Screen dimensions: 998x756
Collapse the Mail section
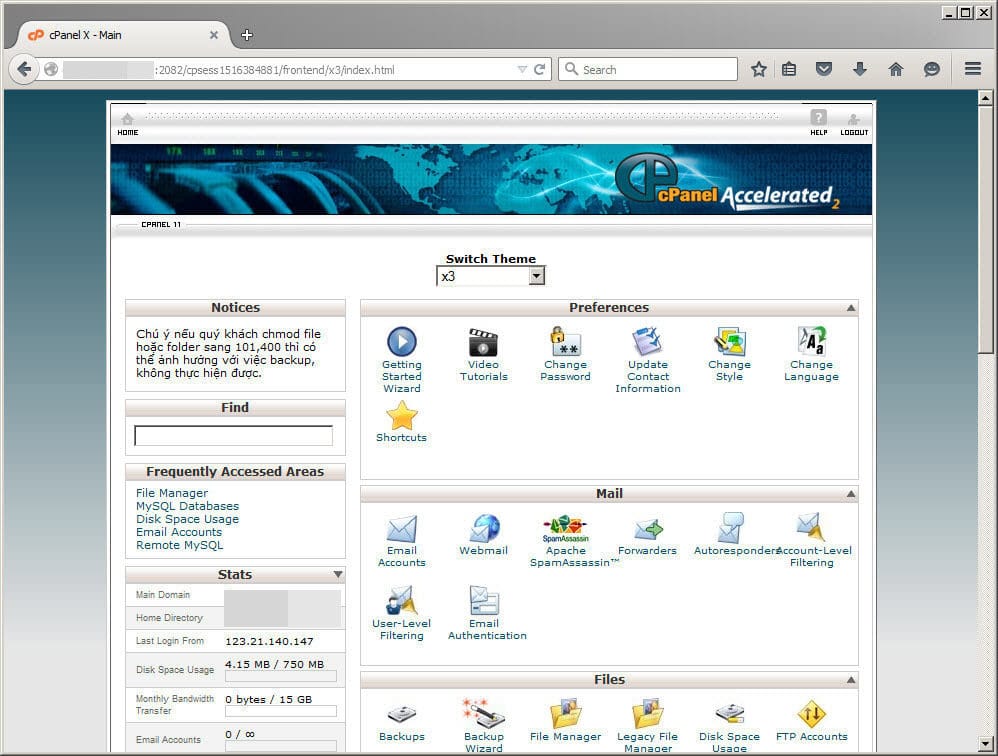(851, 494)
